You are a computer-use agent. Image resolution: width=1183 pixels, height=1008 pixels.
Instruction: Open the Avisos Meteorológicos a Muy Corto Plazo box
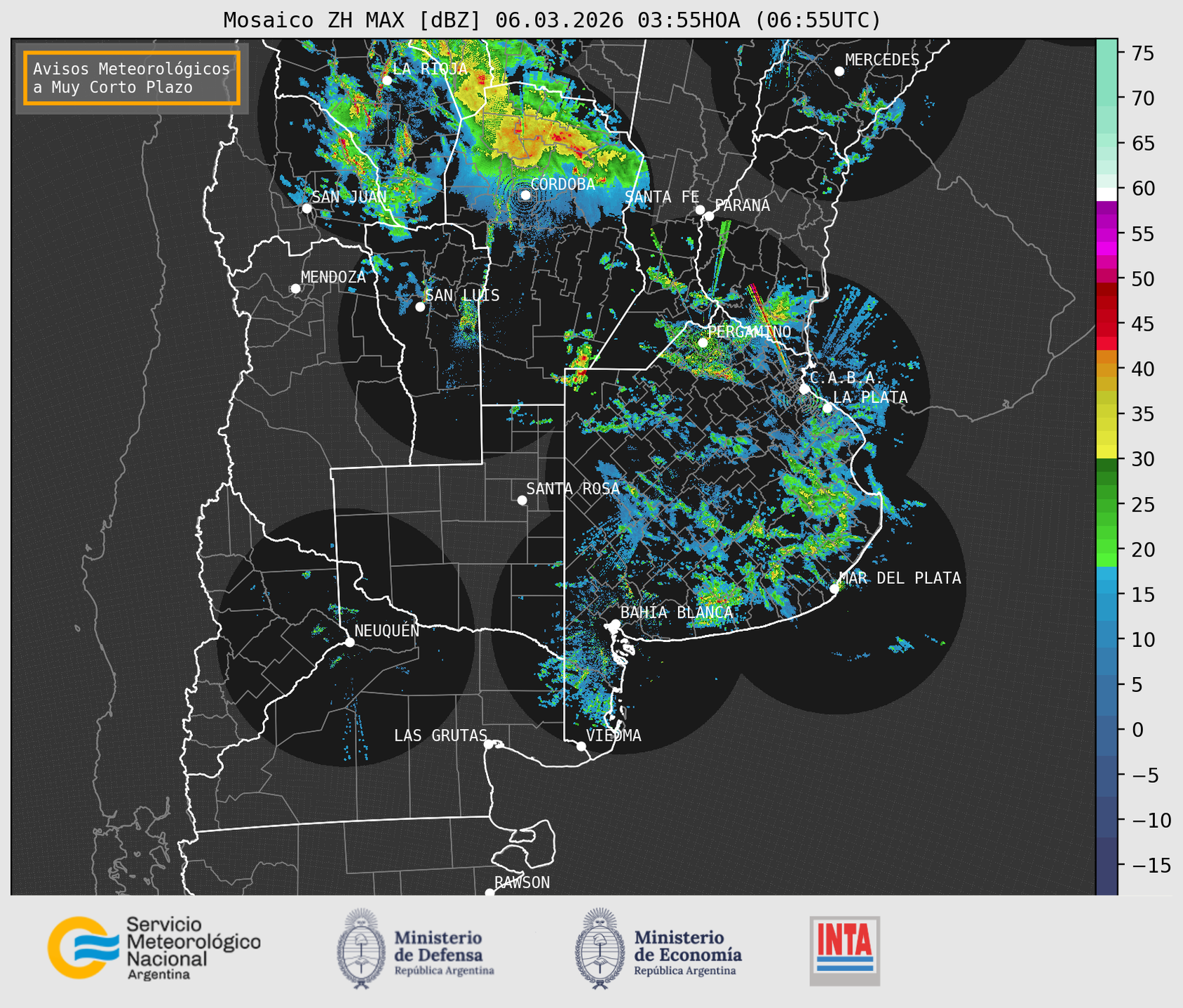pyautogui.click(x=132, y=78)
